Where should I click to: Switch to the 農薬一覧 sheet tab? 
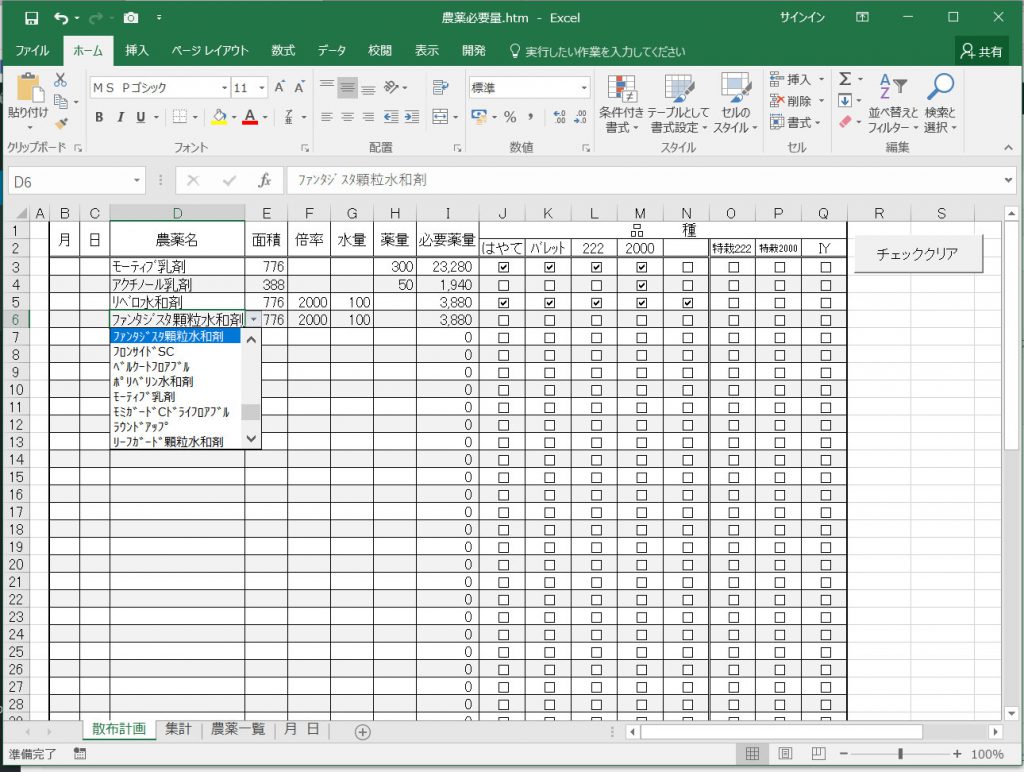238,730
